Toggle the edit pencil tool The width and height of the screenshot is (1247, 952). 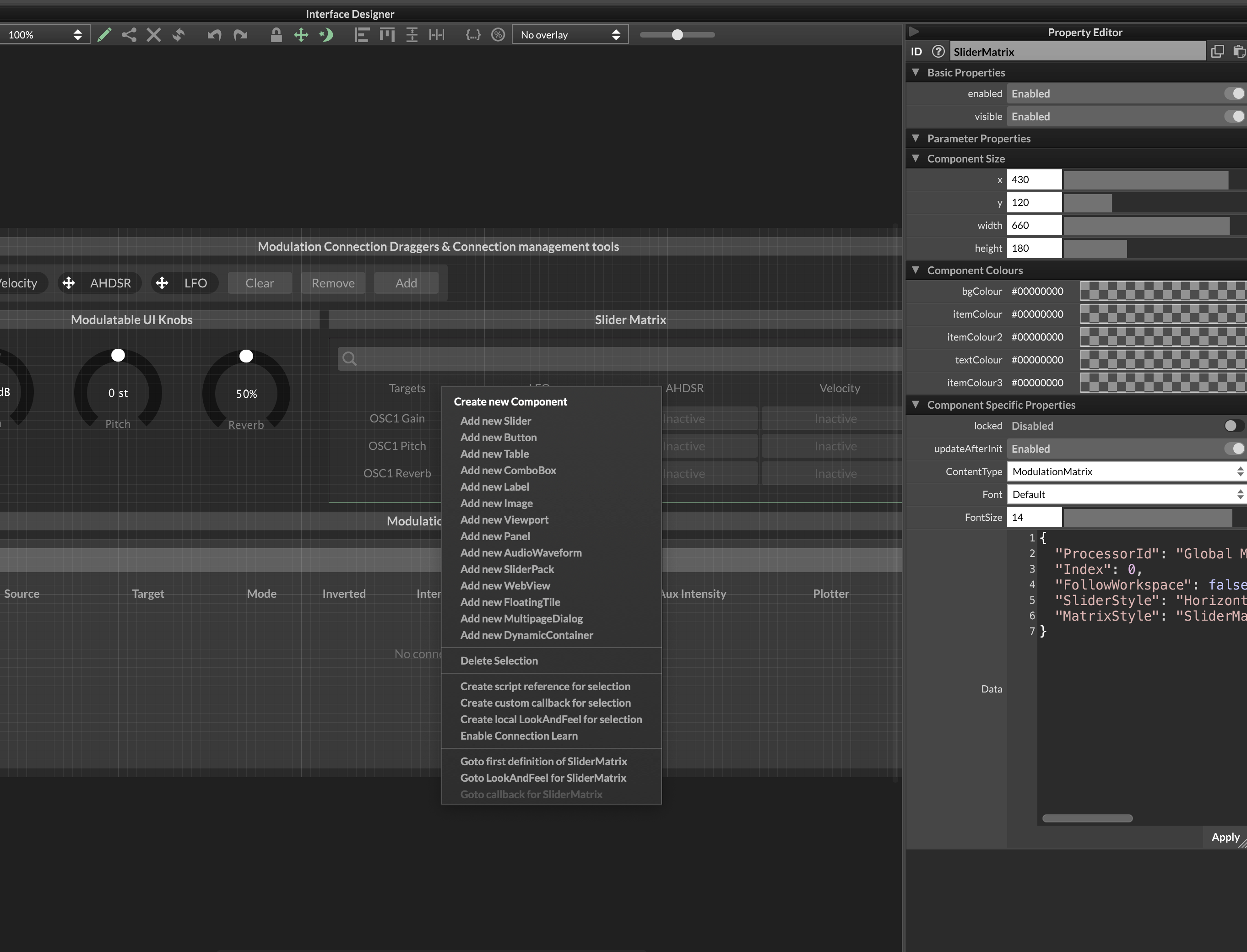[x=104, y=35]
